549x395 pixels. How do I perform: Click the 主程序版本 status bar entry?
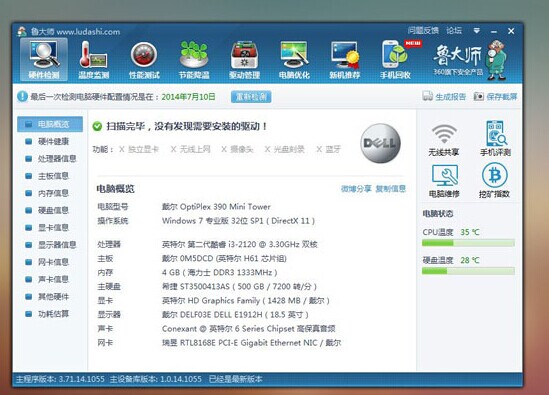[x=60, y=379]
